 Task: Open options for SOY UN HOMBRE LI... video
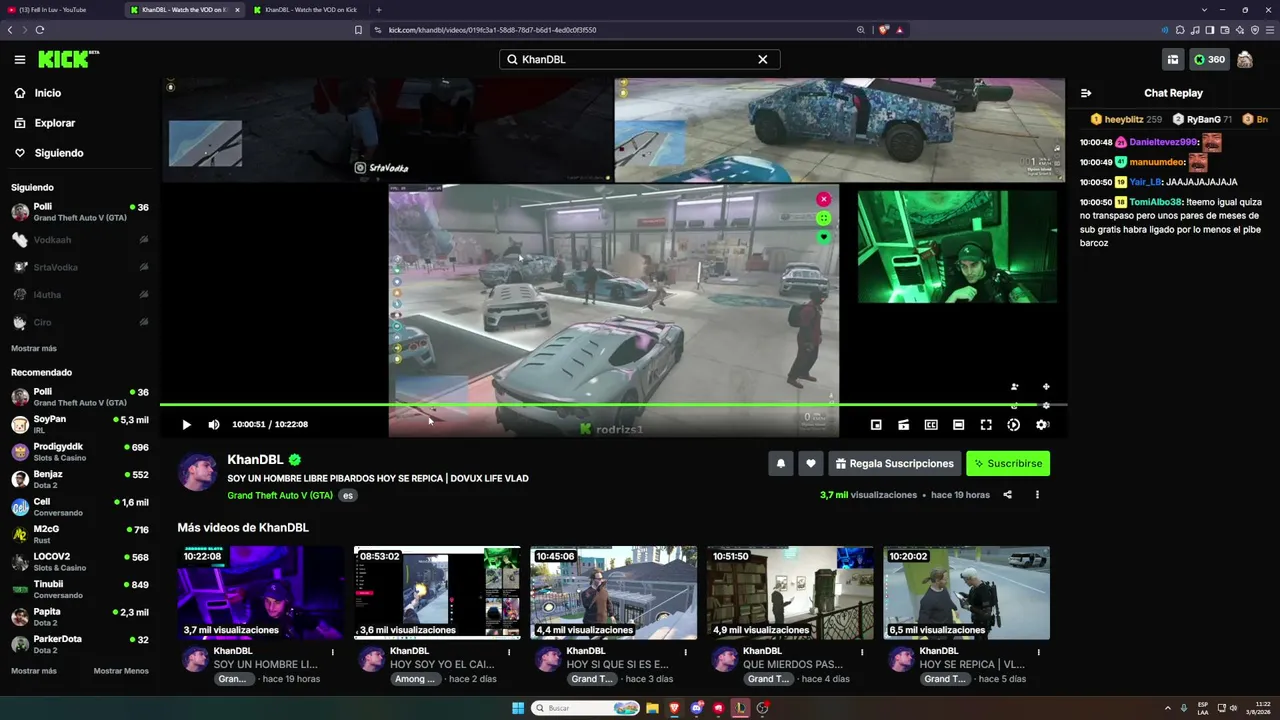tap(333, 652)
